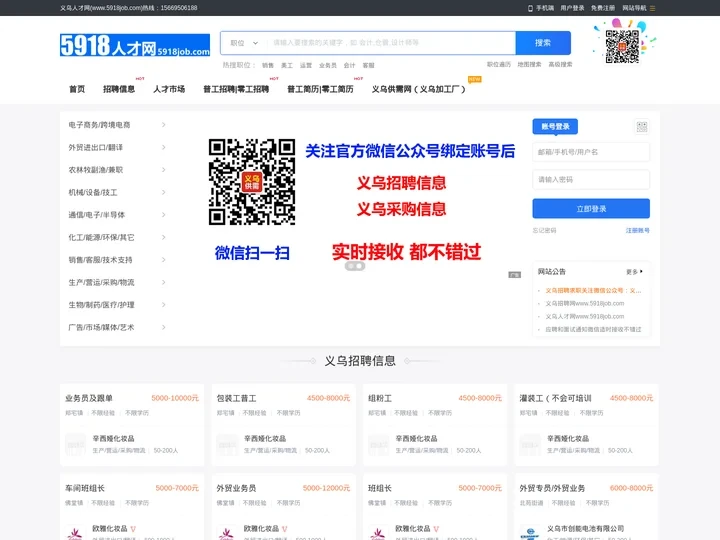Focus the 邮箱/手机号/用户名 input field
The image size is (720, 540).
coord(591,152)
